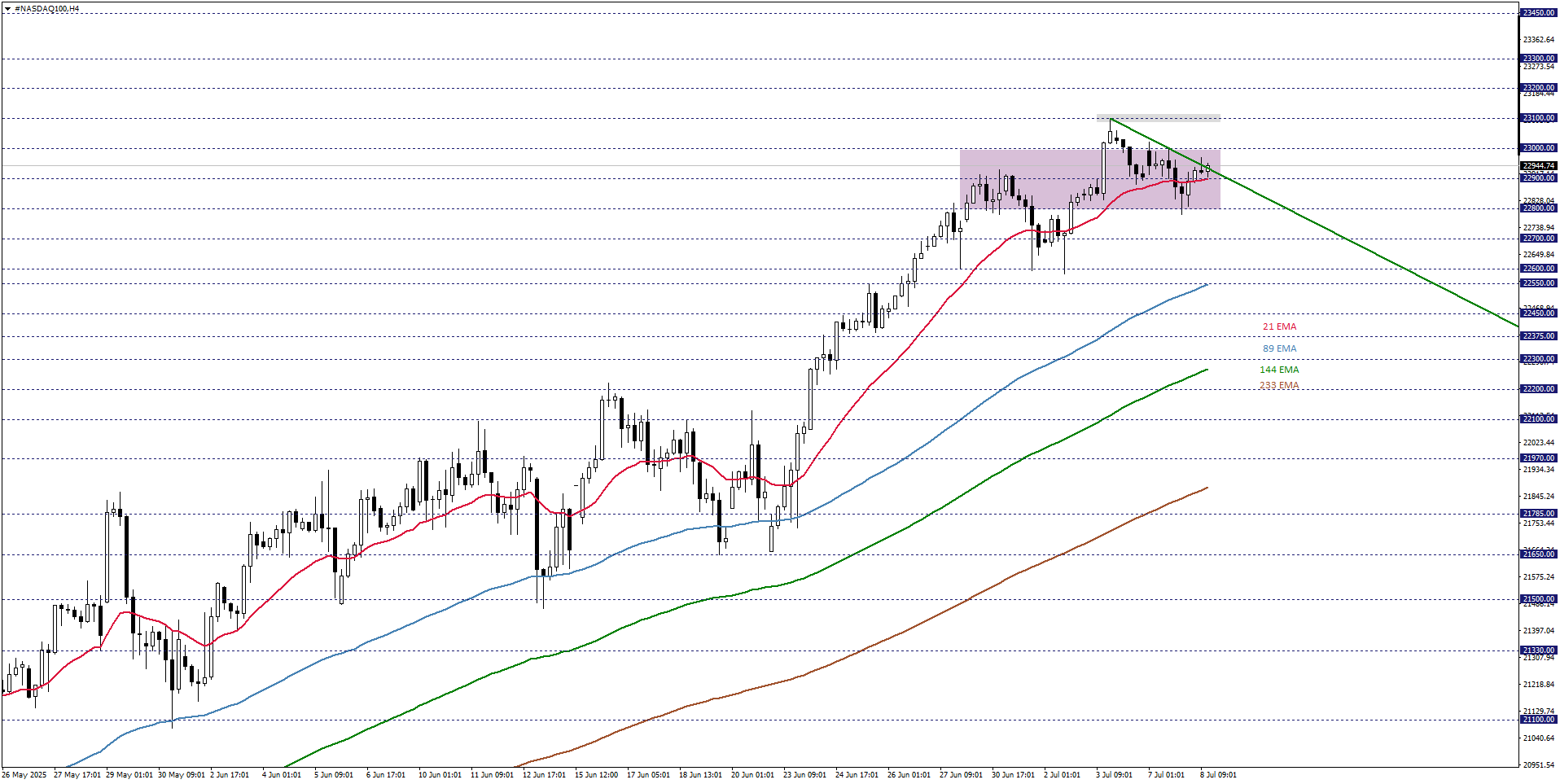
Task: Select the 89 EMA label
Action: 1279,348
